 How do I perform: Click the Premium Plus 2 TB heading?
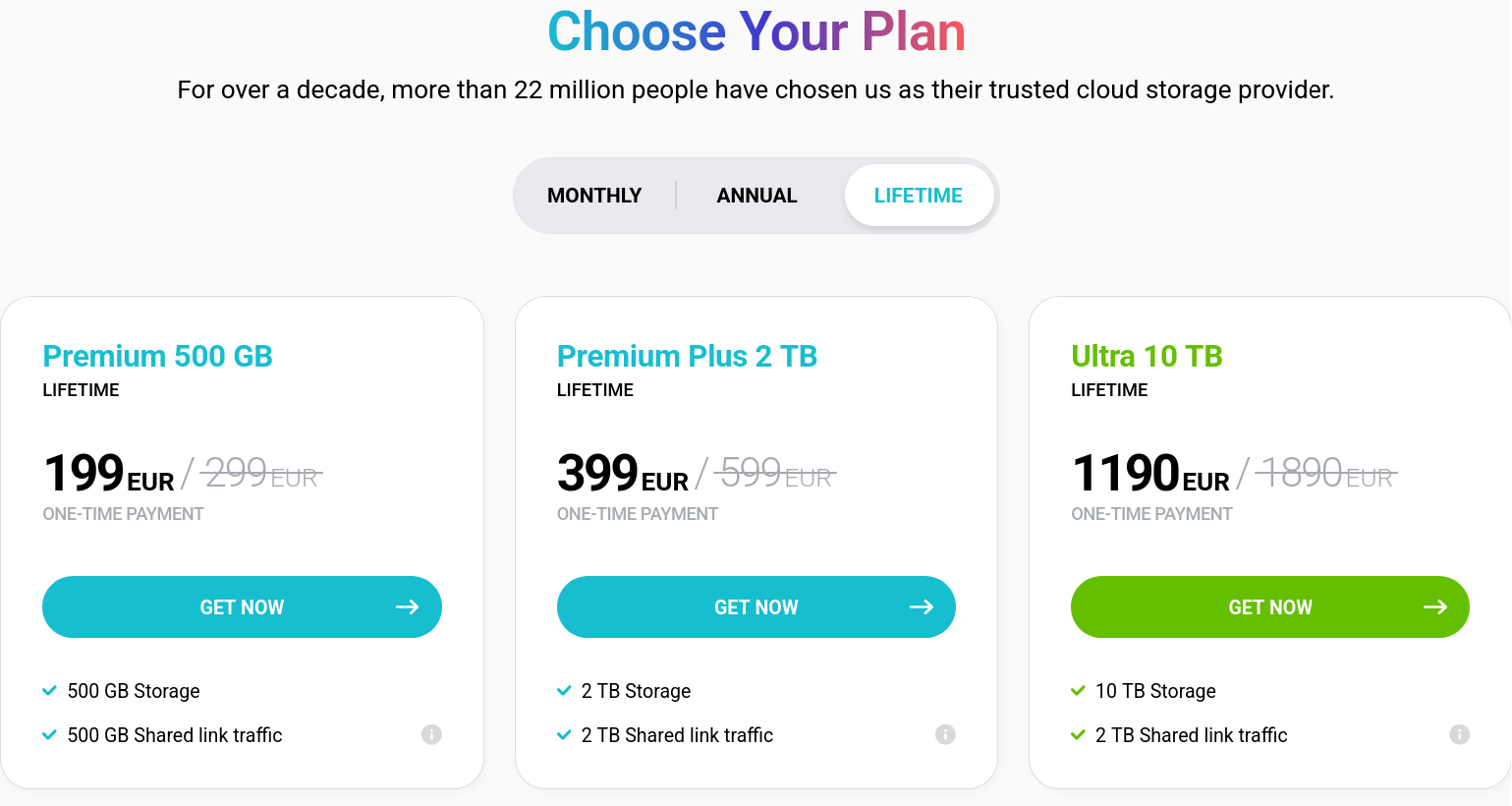point(687,356)
